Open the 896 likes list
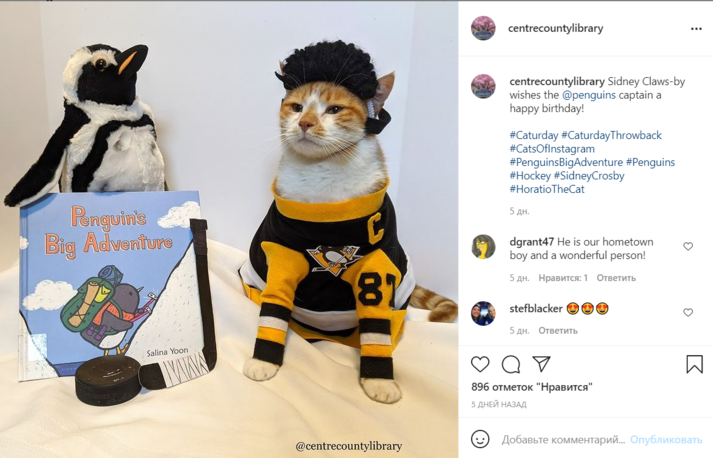The image size is (713, 458). (532, 387)
